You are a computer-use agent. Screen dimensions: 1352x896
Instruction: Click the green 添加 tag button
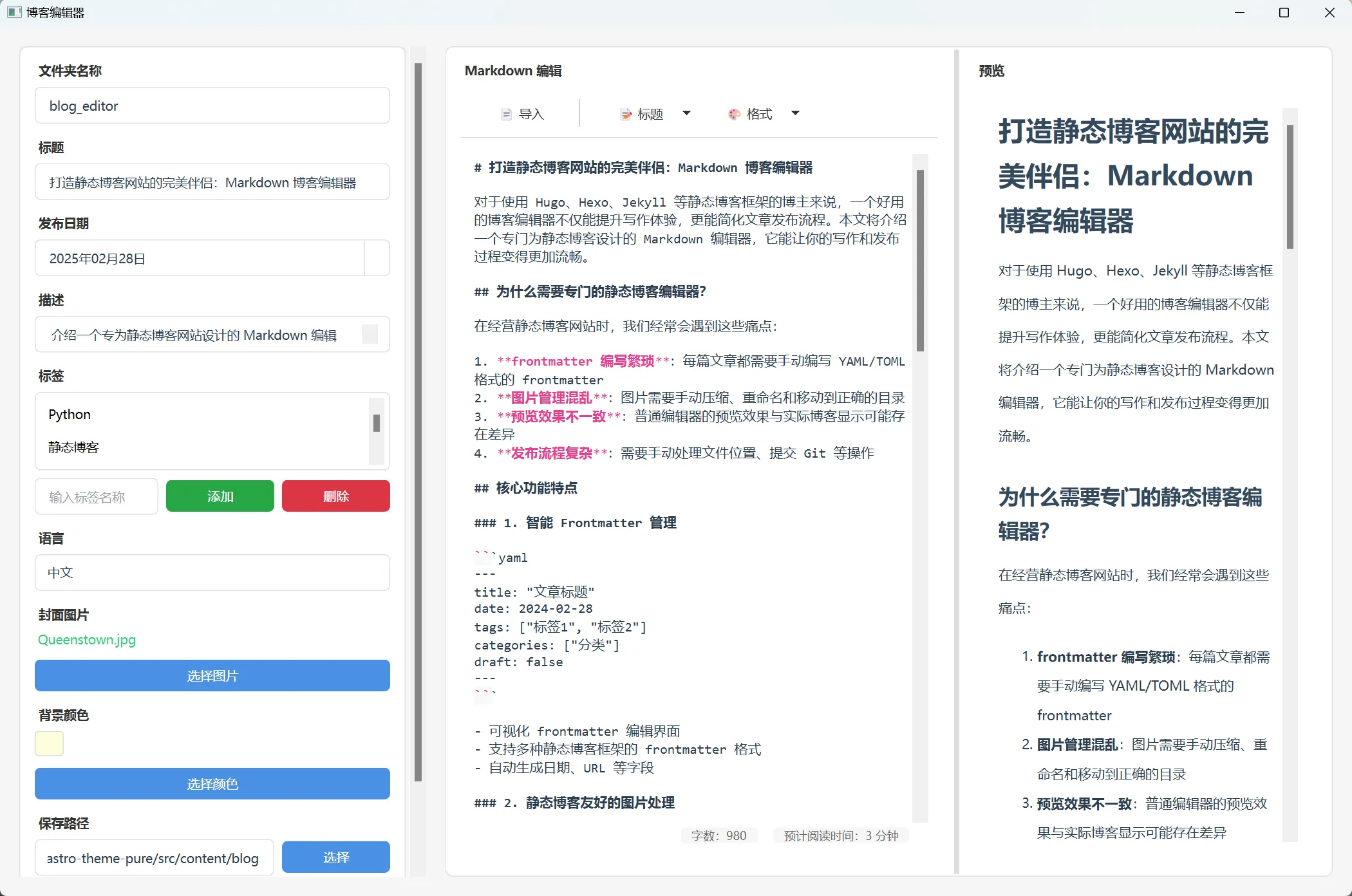tap(220, 496)
